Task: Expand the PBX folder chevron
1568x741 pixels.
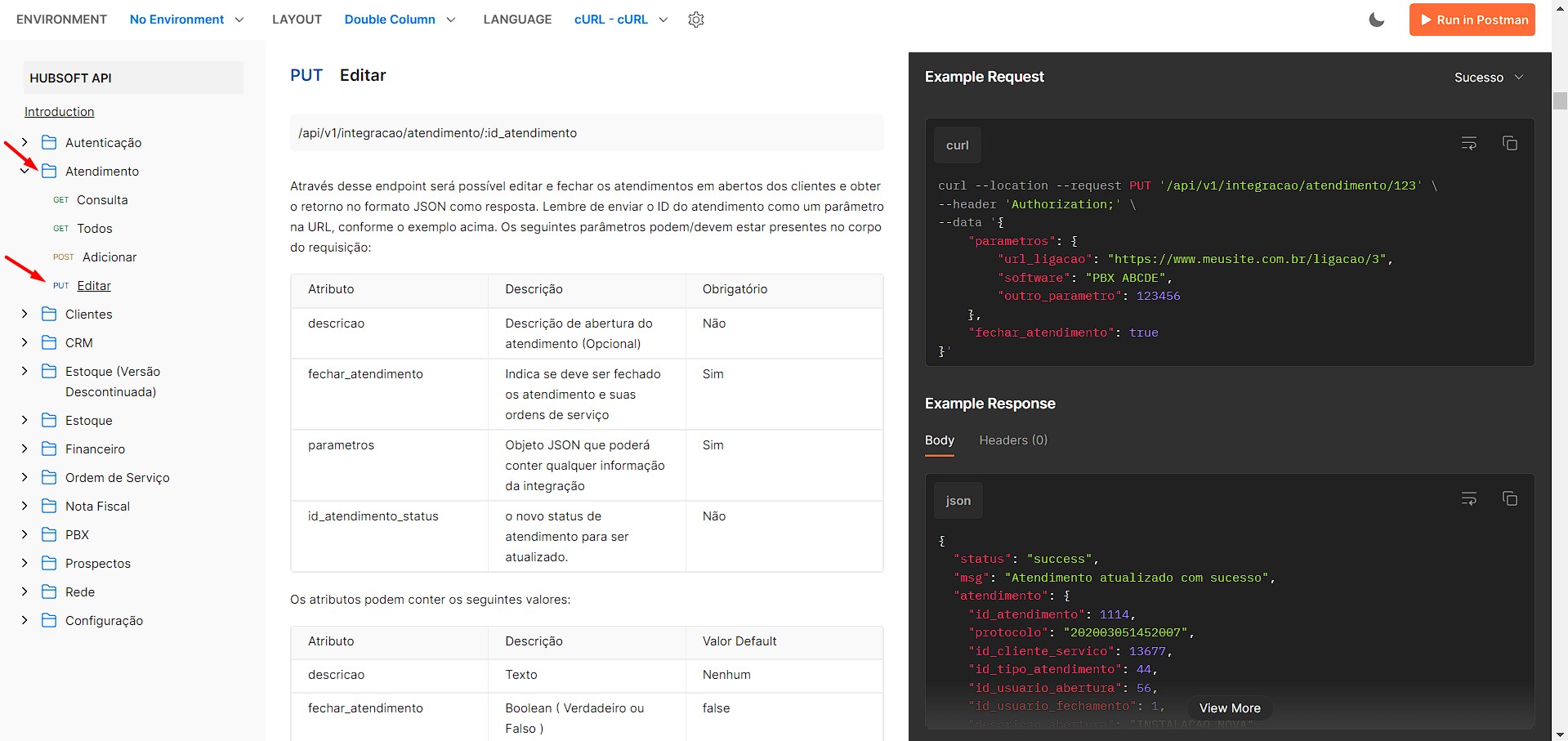Action: 25,534
